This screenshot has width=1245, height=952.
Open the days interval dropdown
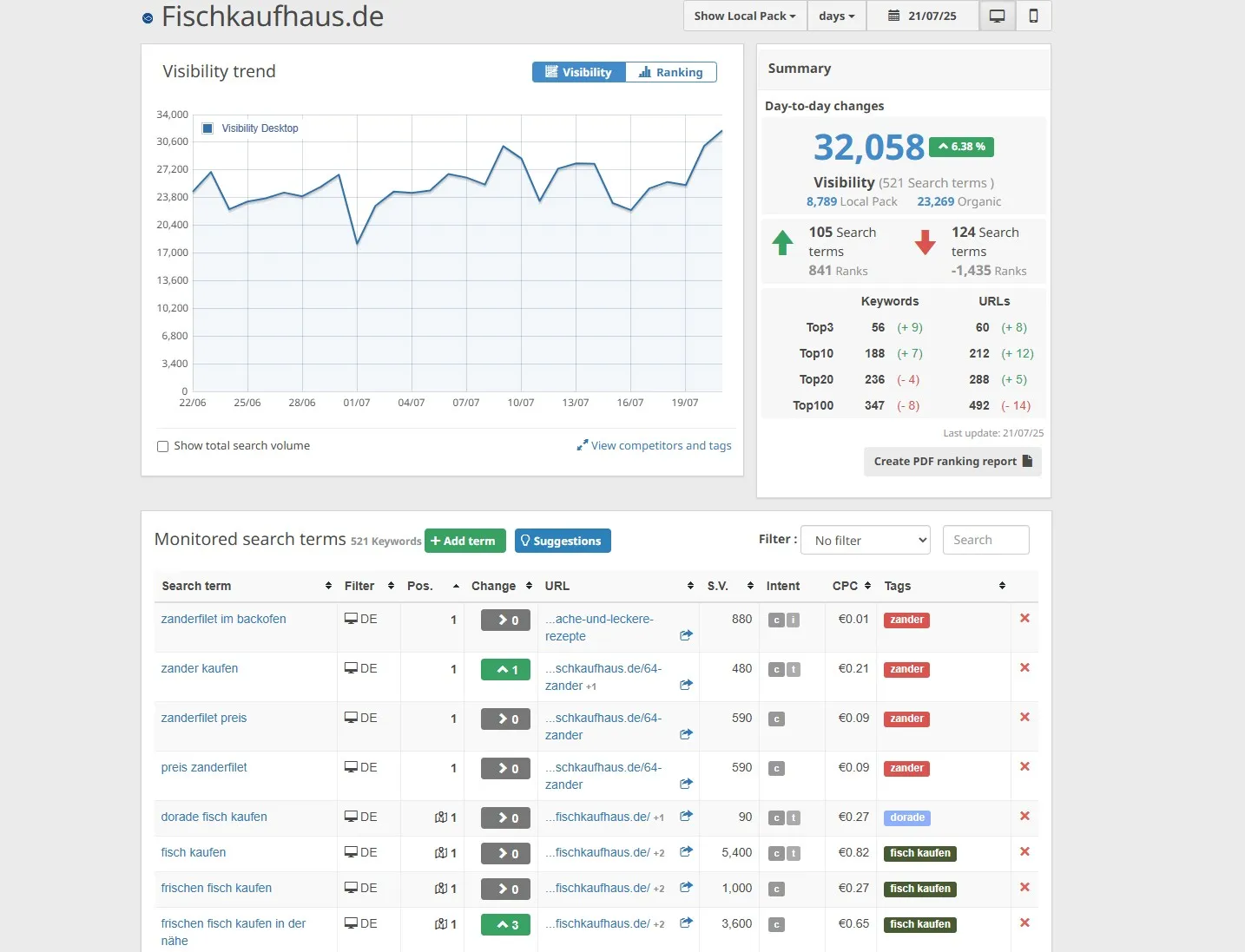(x=837, y=16)
